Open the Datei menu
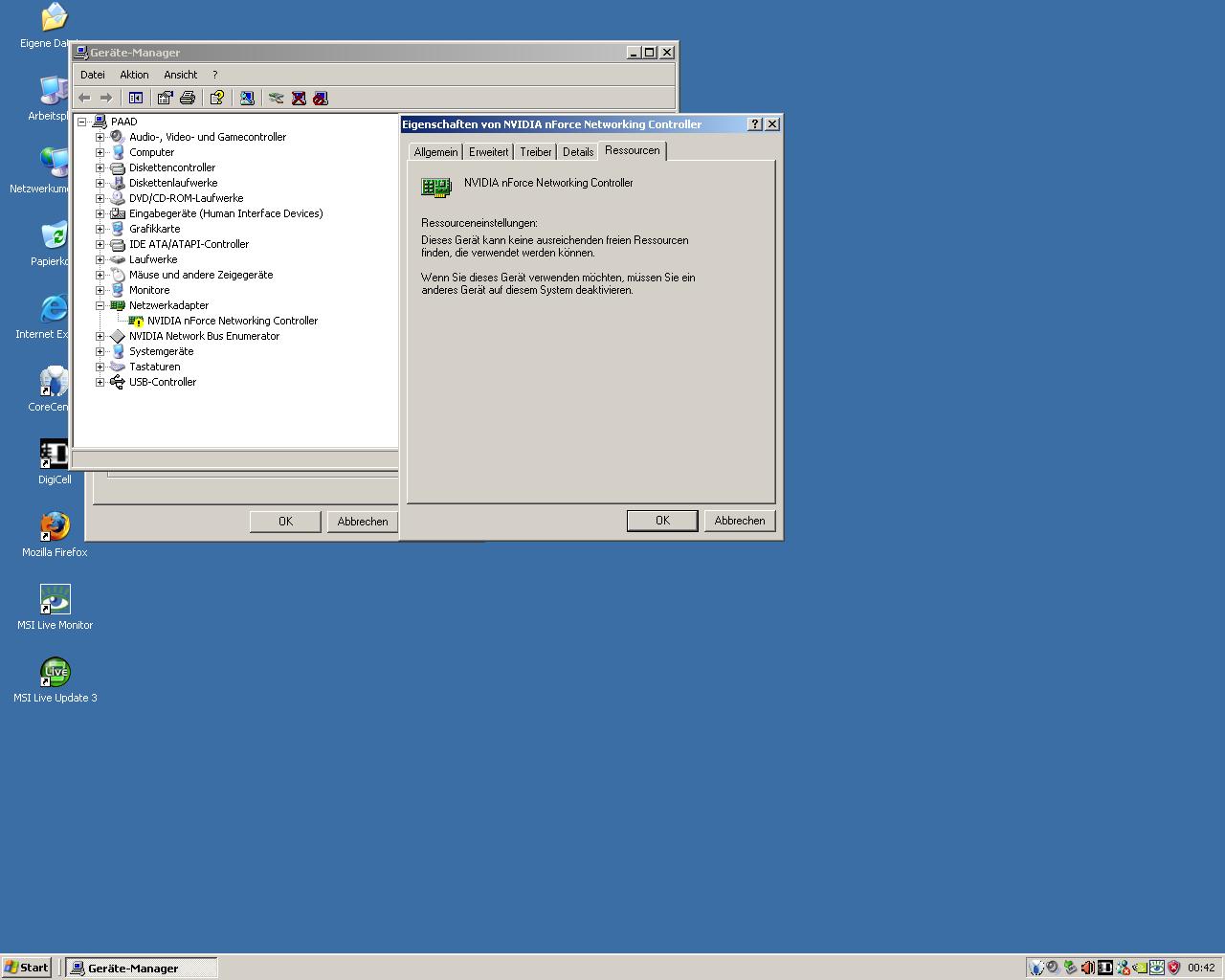The height and width of the screenshot is (980, 1225). pos(93,75)
